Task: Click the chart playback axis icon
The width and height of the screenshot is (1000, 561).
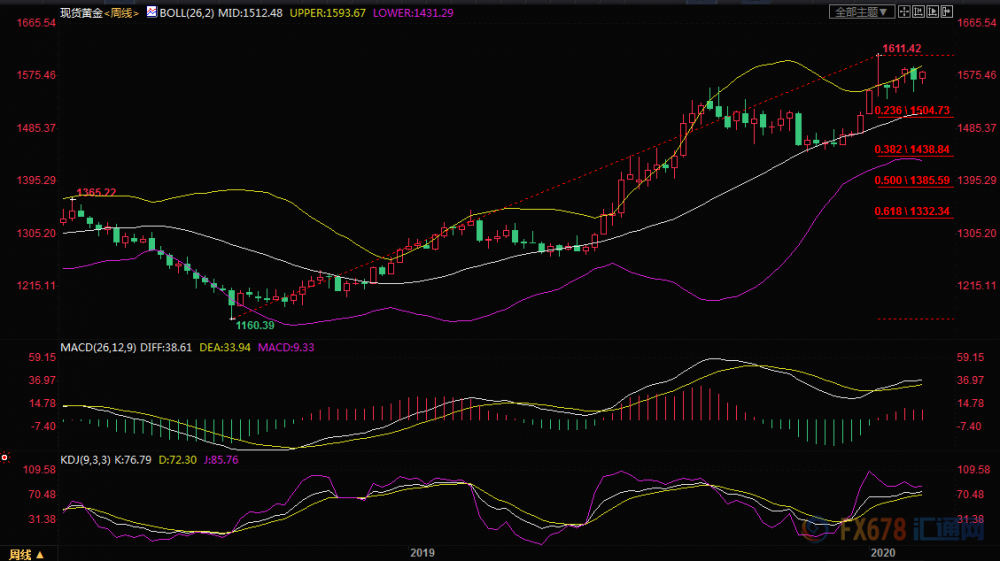Action: [x=932, y=11]
